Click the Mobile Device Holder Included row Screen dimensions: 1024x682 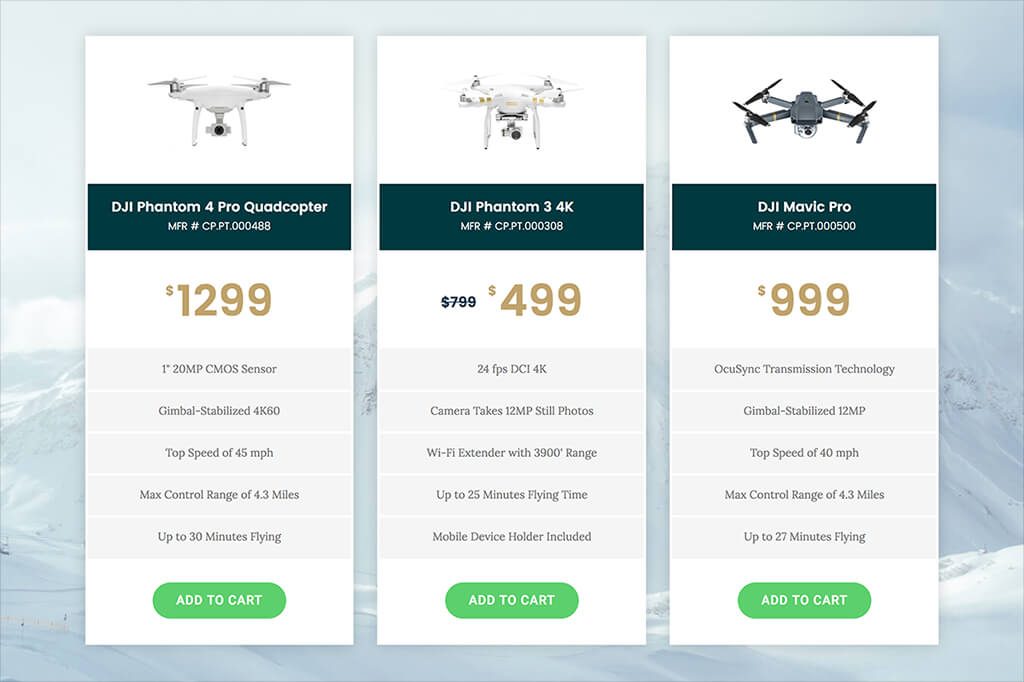511,537
